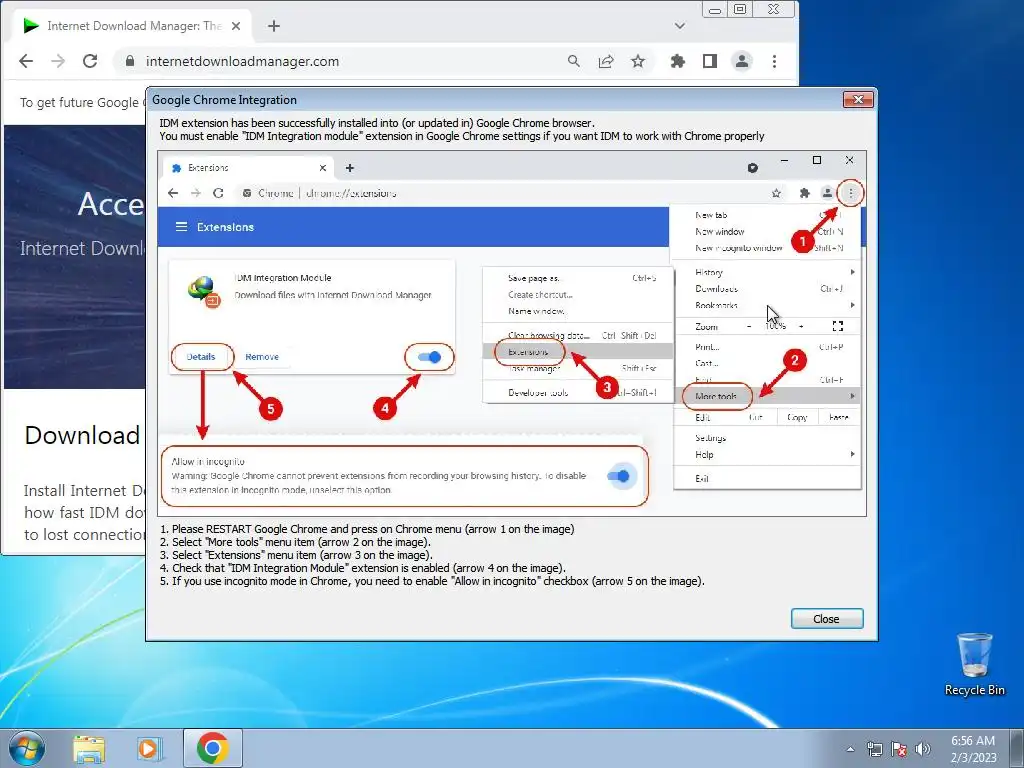The height and width of the screenshot is (768, 1024).
Task: Launch Windows Explorer from the taskbar
Action: click(x=89, y=749)
